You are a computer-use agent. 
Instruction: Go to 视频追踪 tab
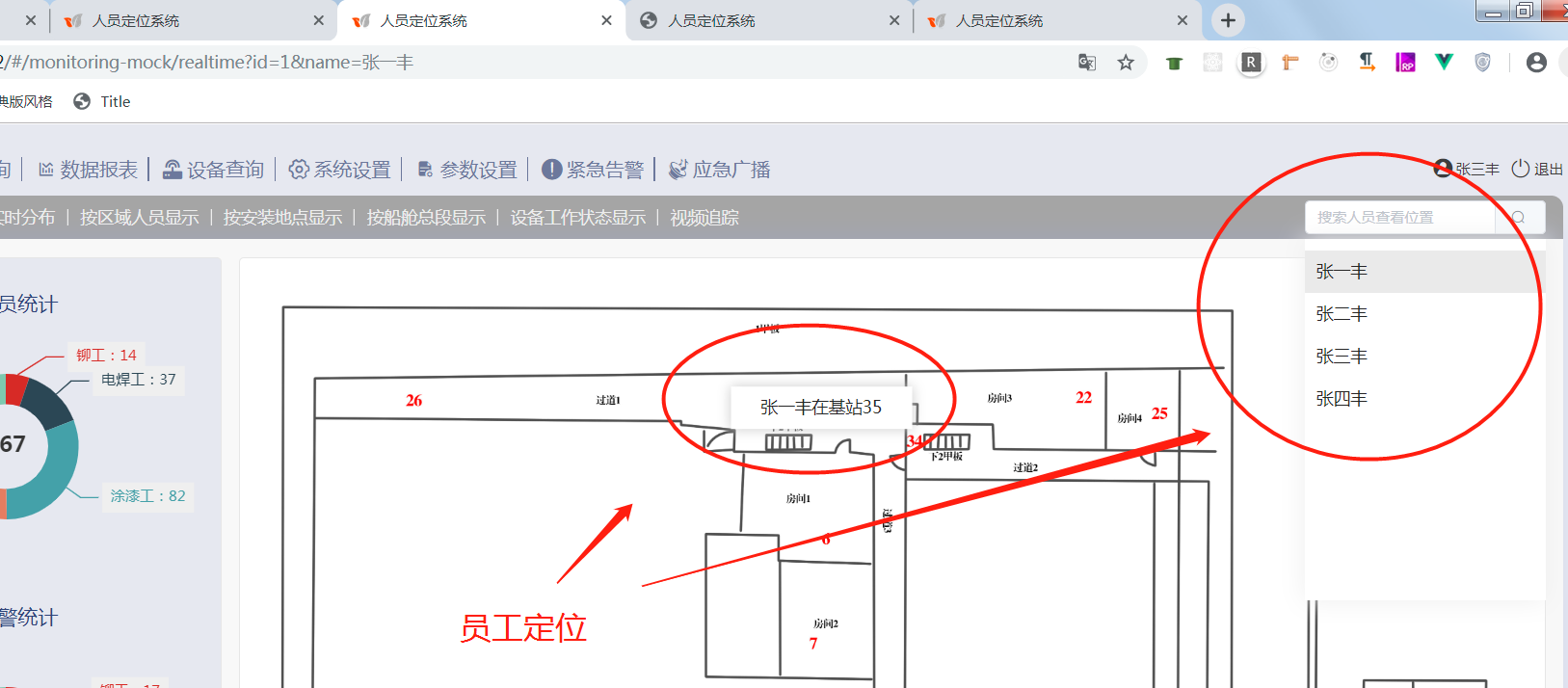pos(704,218)
